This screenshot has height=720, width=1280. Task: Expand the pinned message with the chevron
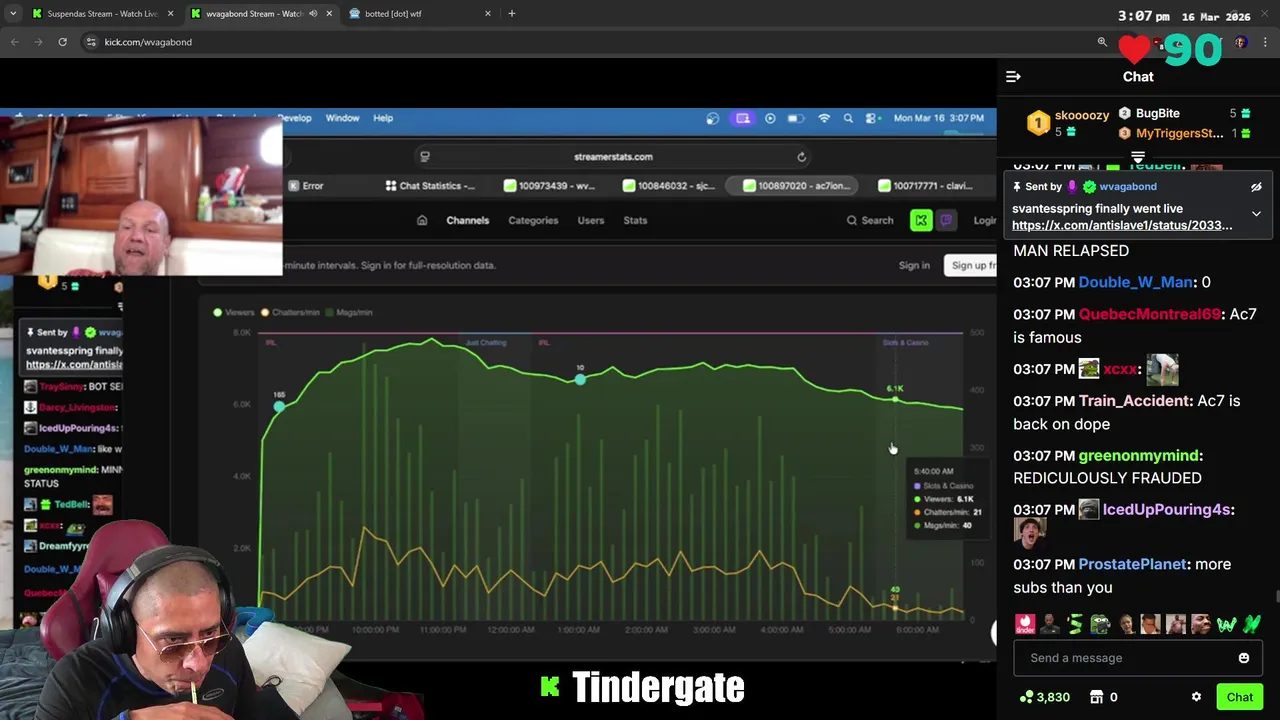(1256, 213)
